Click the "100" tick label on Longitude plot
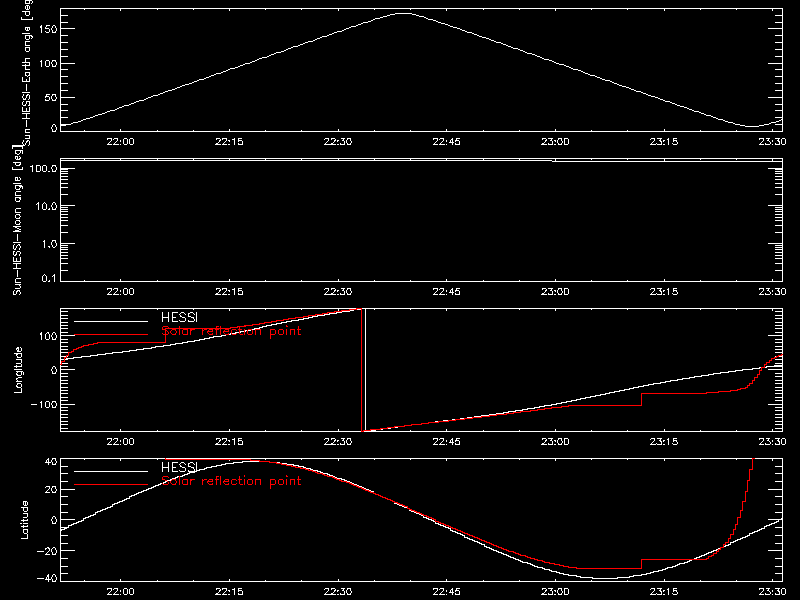 pos(48,336)
